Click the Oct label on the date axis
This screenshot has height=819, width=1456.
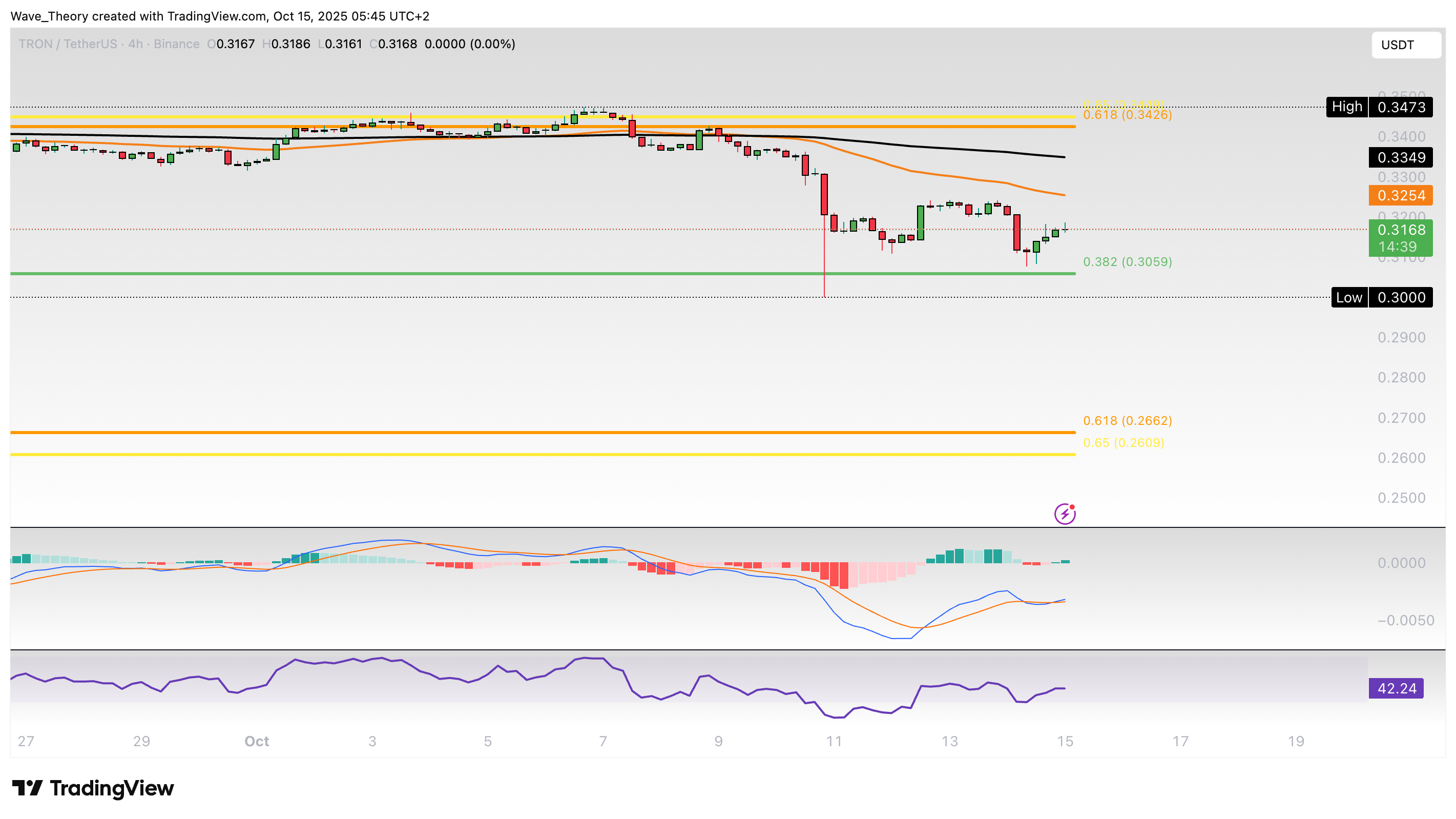(x=258, y=742)
